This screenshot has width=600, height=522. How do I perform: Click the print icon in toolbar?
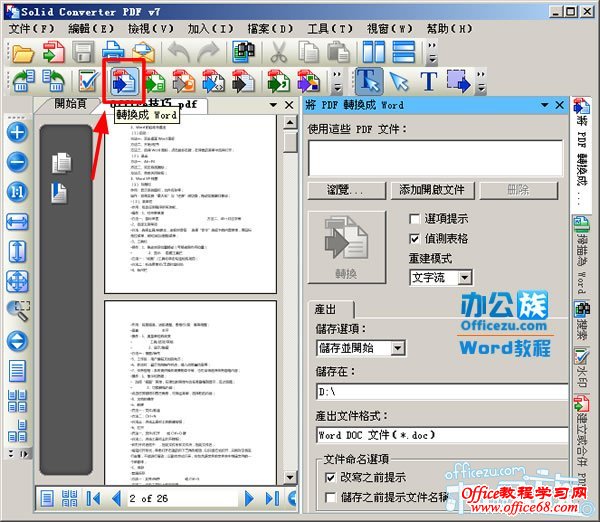point(113,52)
